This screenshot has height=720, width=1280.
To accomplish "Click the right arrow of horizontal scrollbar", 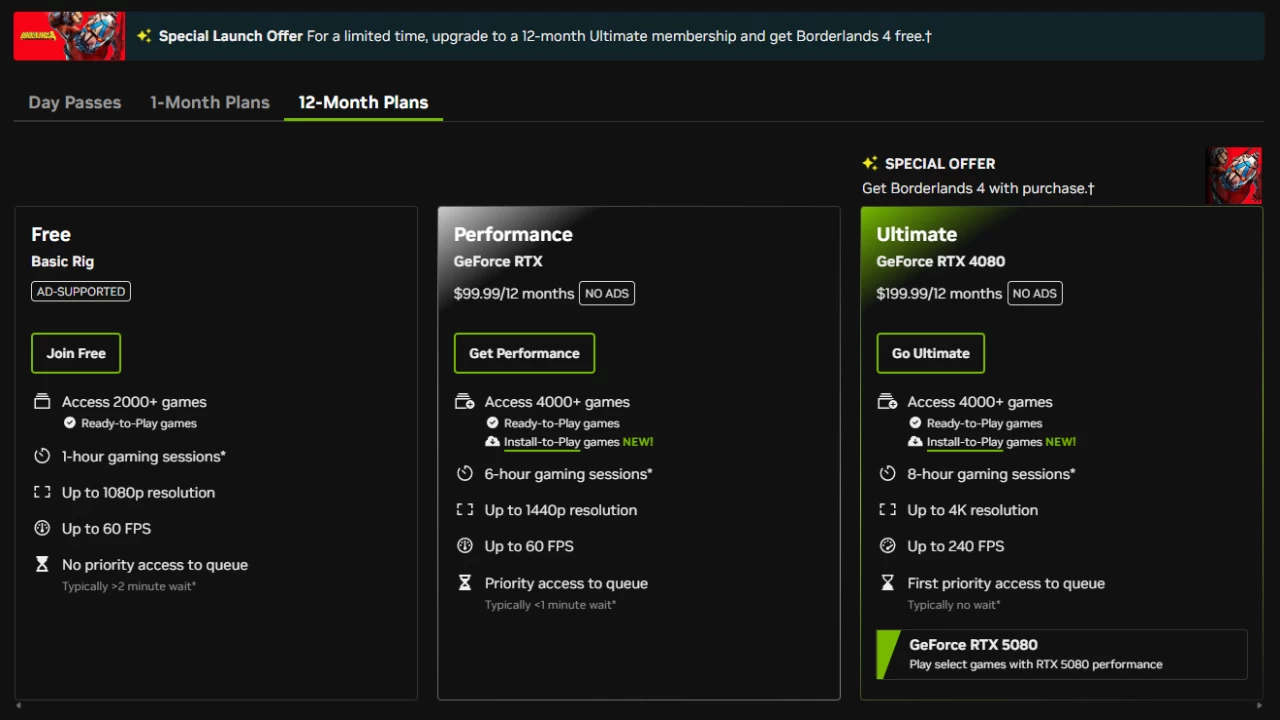I will 1262,706.
